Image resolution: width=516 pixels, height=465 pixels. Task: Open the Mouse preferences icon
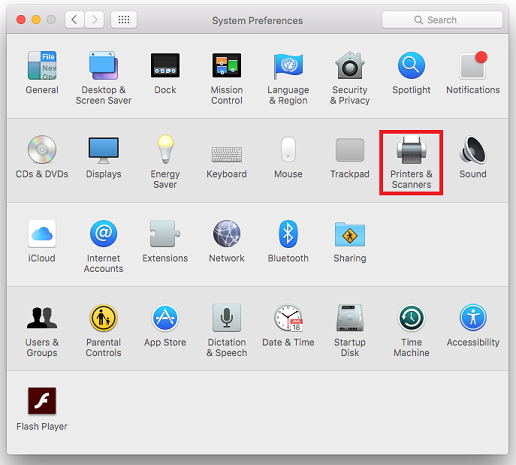(x=288, y=150)
